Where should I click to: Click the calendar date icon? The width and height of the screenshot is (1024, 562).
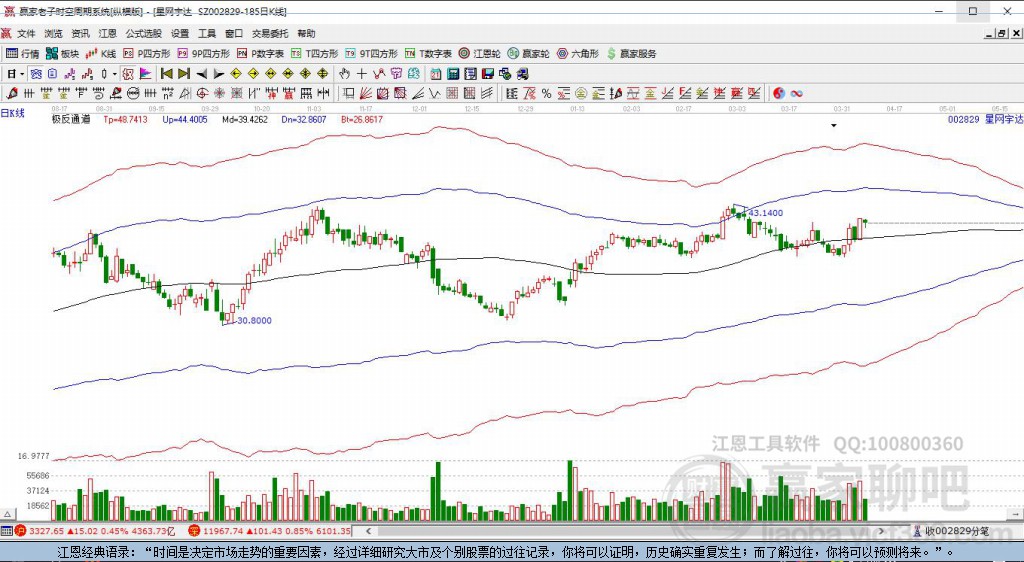click(x=436, y=73)
